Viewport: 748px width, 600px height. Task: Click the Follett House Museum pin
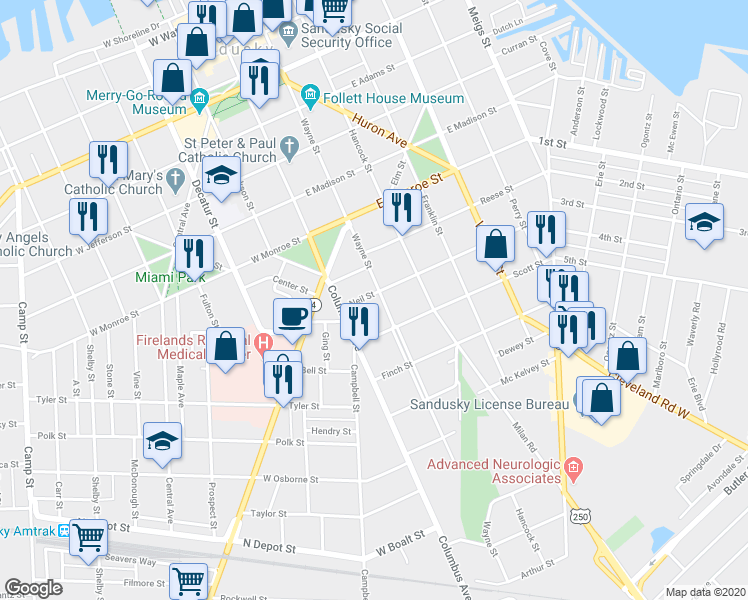(311, 94)
